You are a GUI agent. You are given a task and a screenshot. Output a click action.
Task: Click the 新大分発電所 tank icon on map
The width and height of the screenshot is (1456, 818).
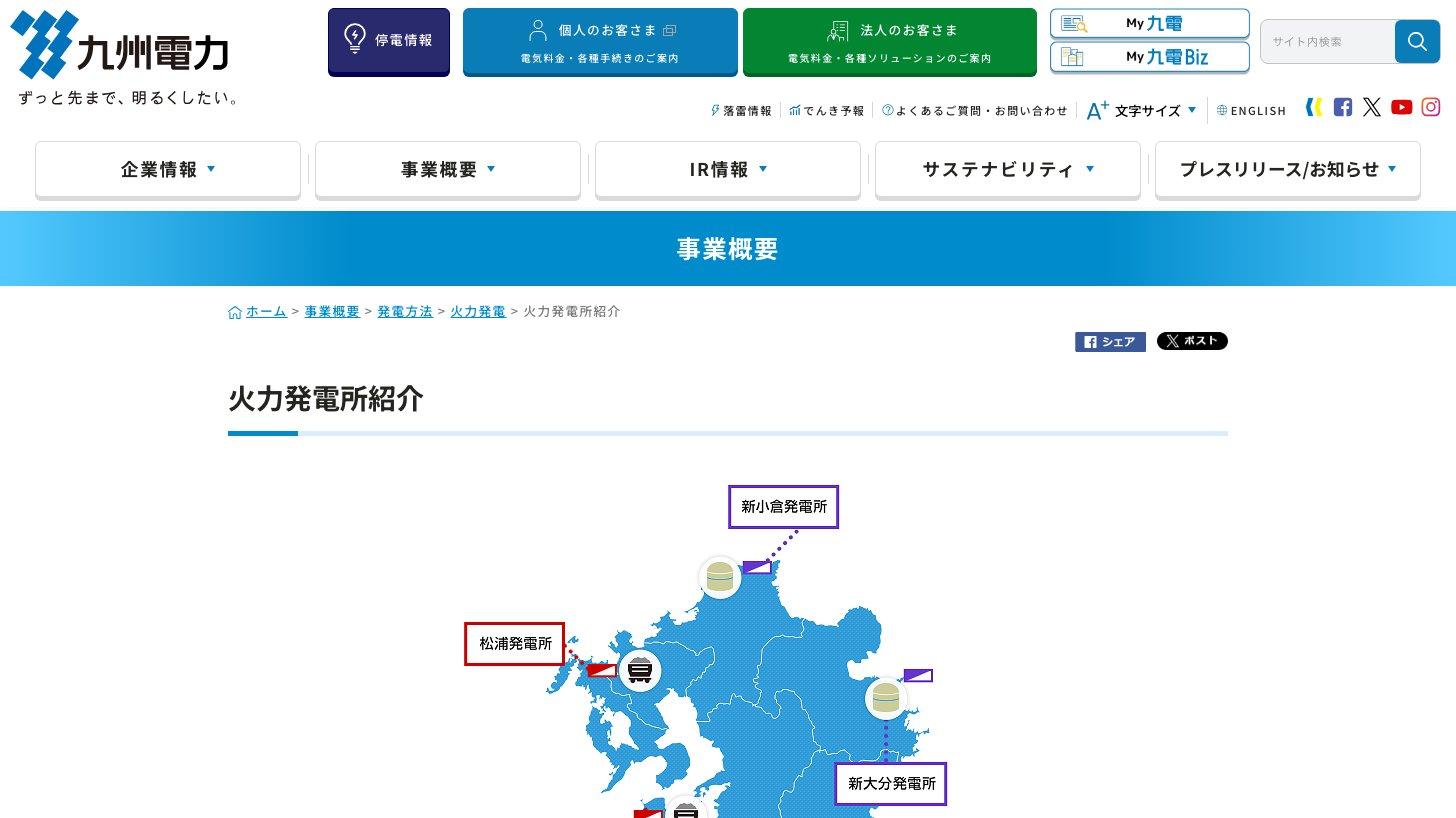coord(886,697)
